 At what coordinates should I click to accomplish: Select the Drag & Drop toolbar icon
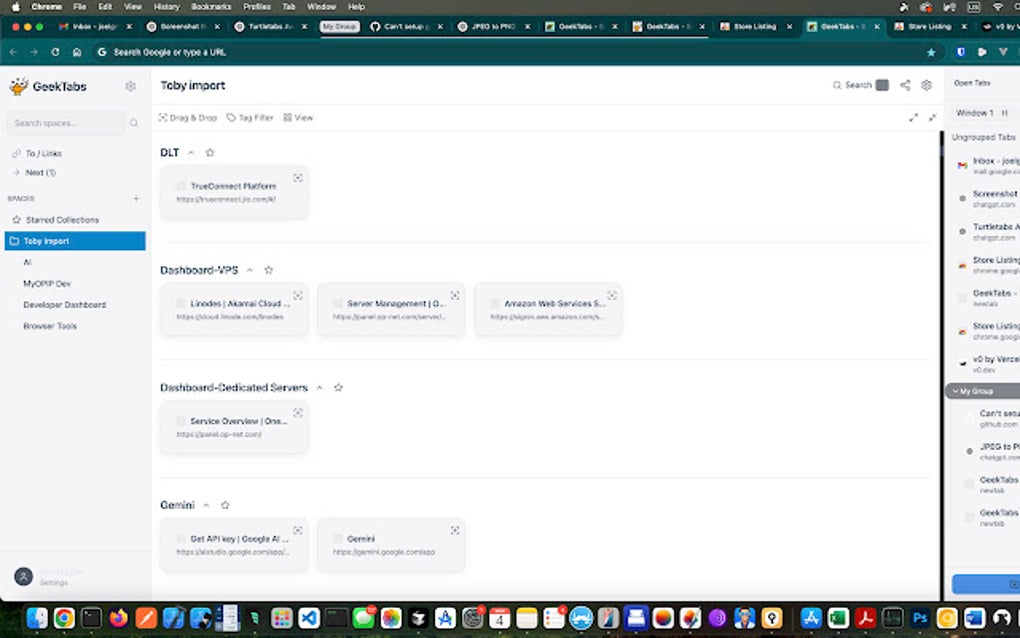coord(165,117)
